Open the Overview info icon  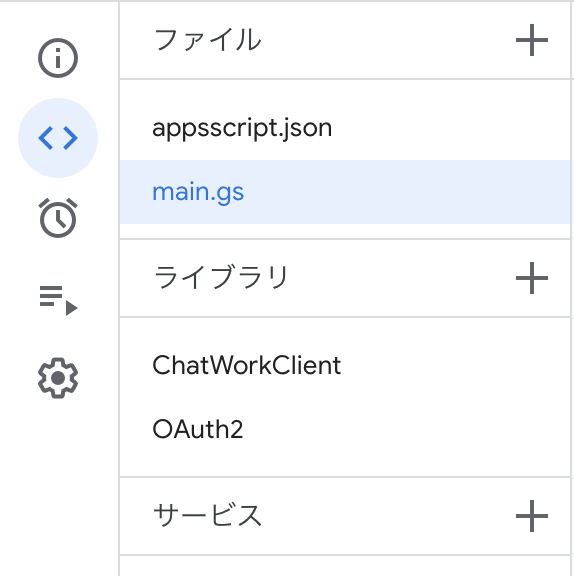point(58,58)
